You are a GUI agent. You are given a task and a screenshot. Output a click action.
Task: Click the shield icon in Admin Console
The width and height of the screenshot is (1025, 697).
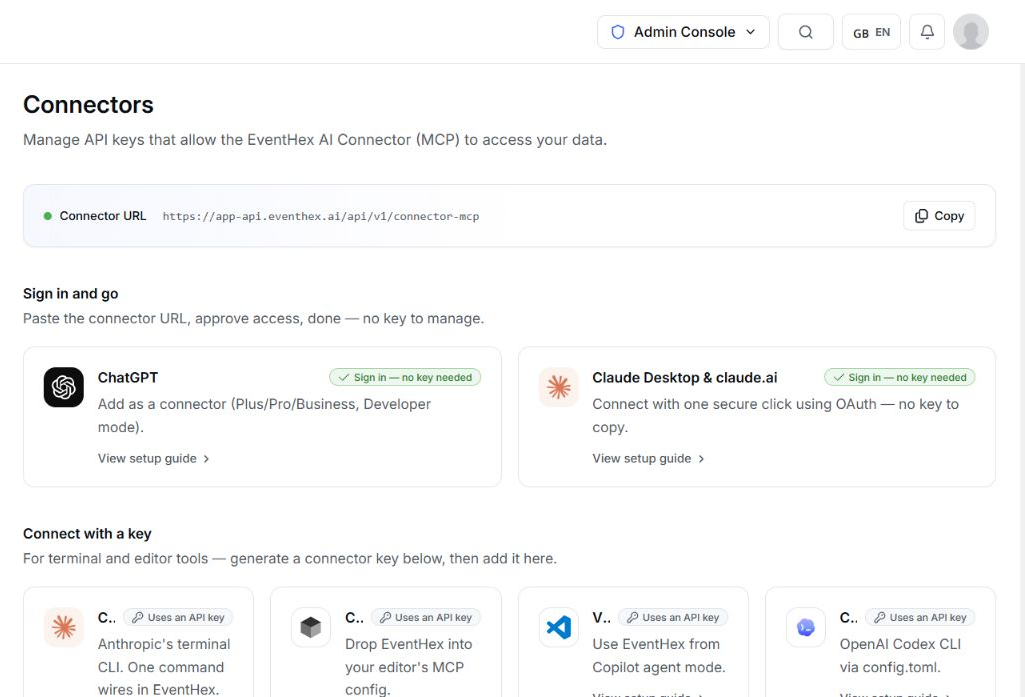[x=617, y=32]
